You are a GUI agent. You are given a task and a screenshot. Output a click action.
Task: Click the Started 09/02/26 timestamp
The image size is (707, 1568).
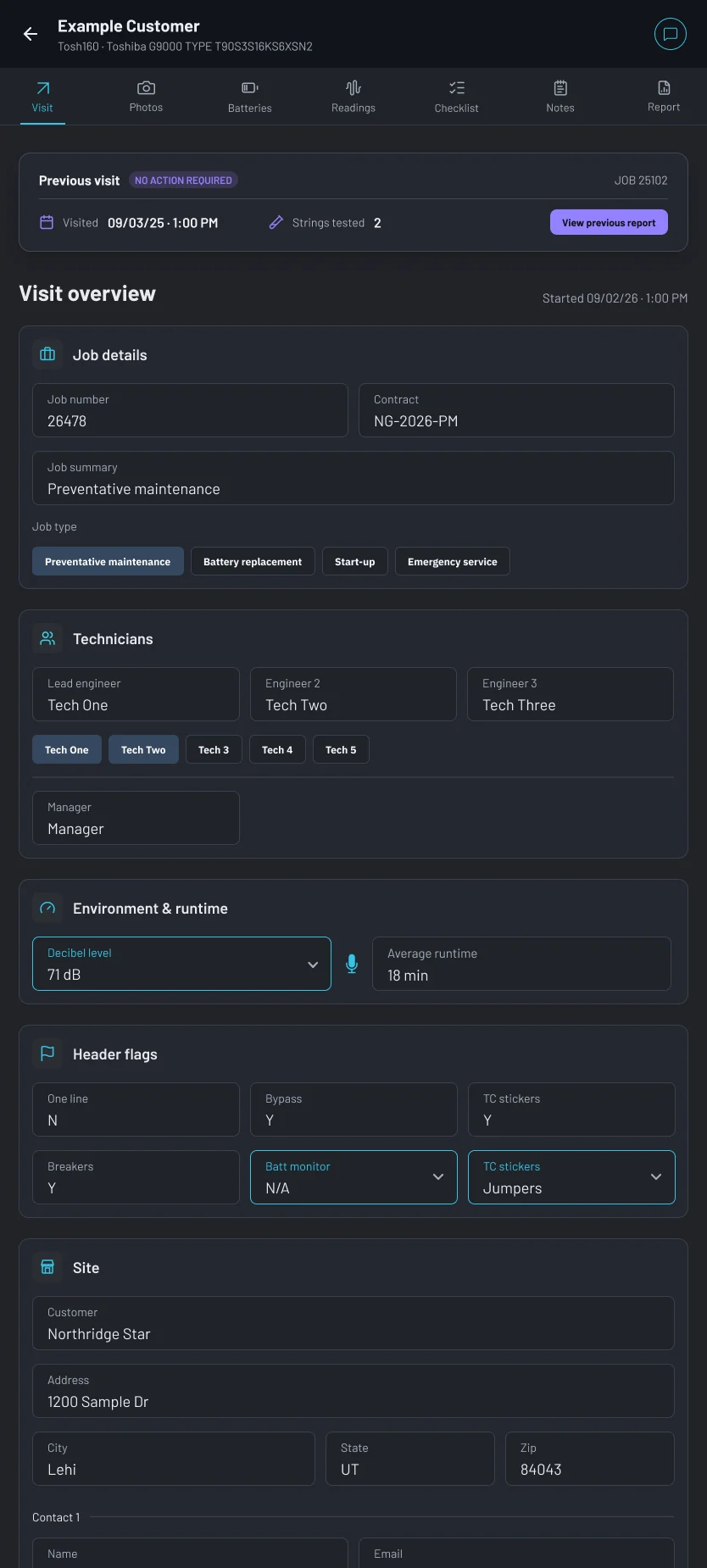pyautogui.click(x=615, y=298)
